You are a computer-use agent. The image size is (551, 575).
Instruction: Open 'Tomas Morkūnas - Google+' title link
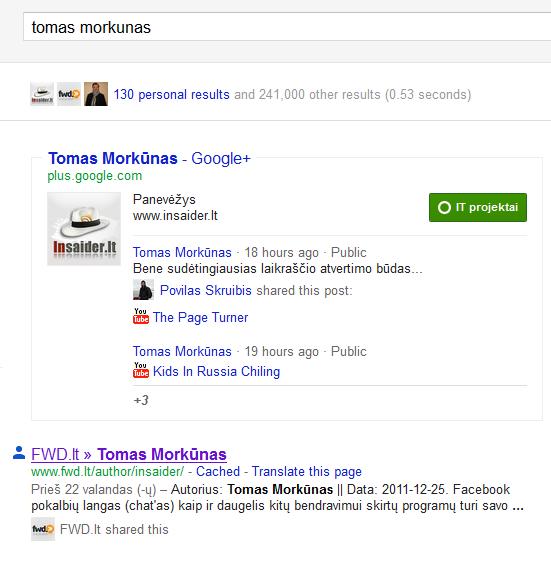(149, 158)
